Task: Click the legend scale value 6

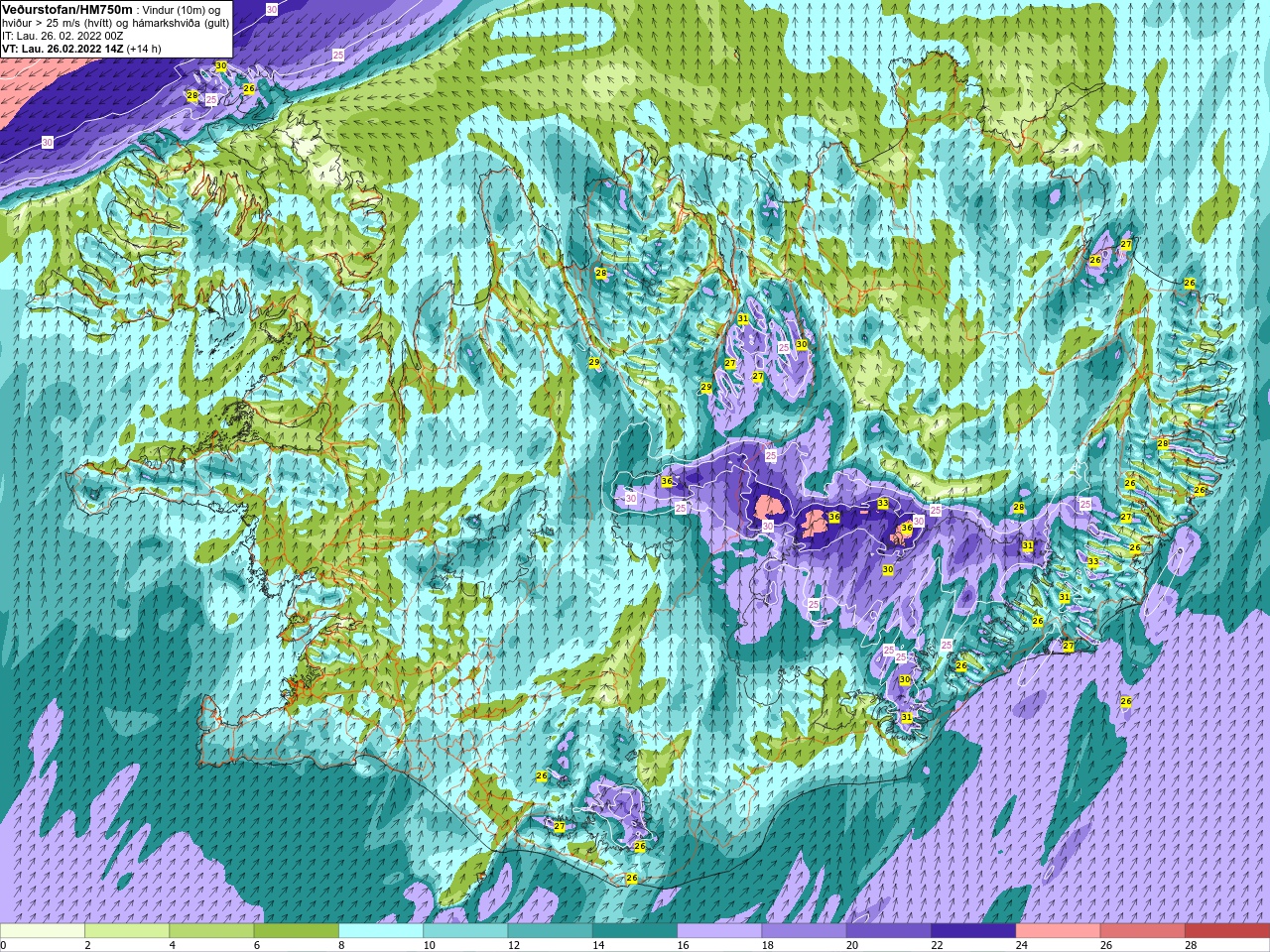Action: coord(258,945)
